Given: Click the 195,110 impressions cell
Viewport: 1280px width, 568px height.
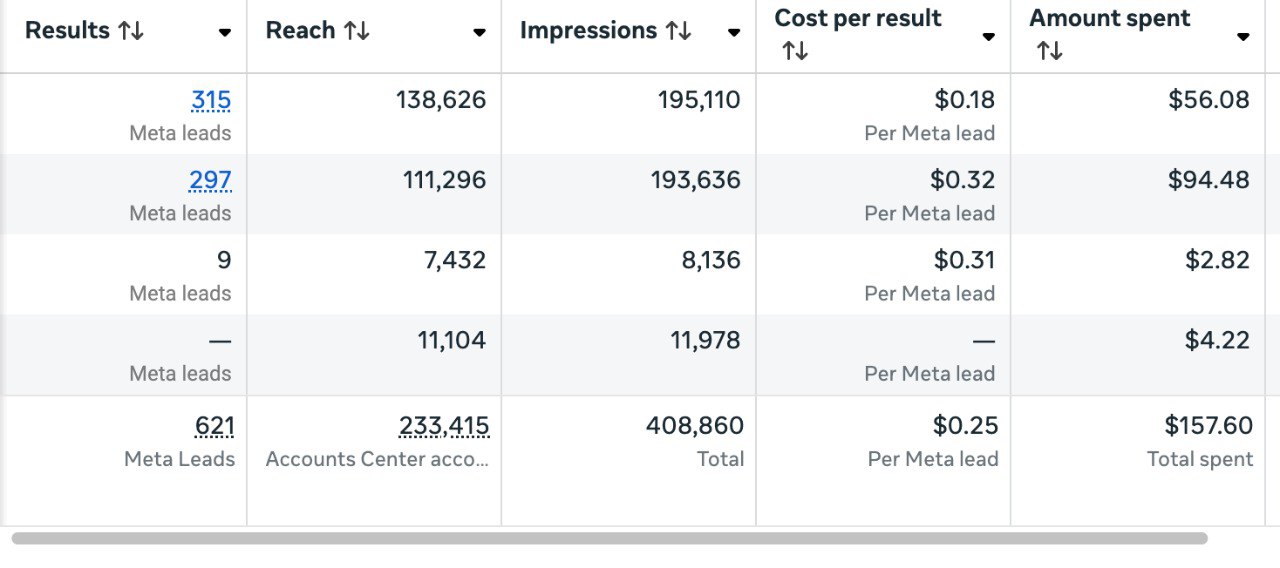Looking at the screenshot, I should (699, 100).
